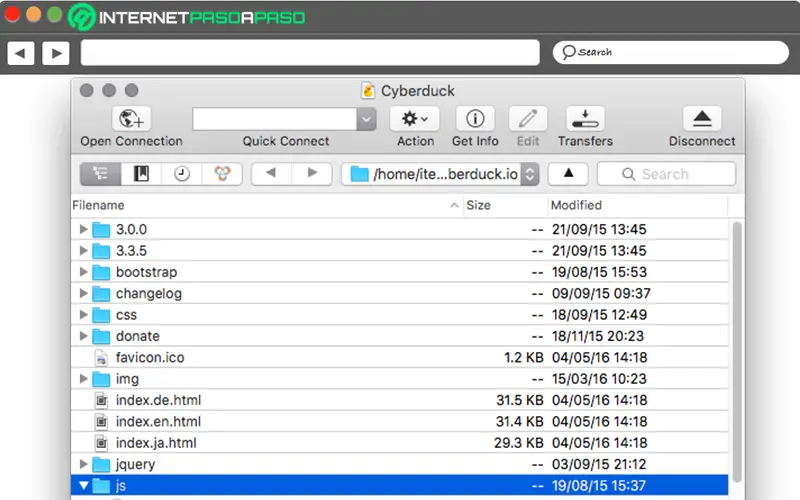
Task: Go back in Cyberduck folder history
Action: 271,173
